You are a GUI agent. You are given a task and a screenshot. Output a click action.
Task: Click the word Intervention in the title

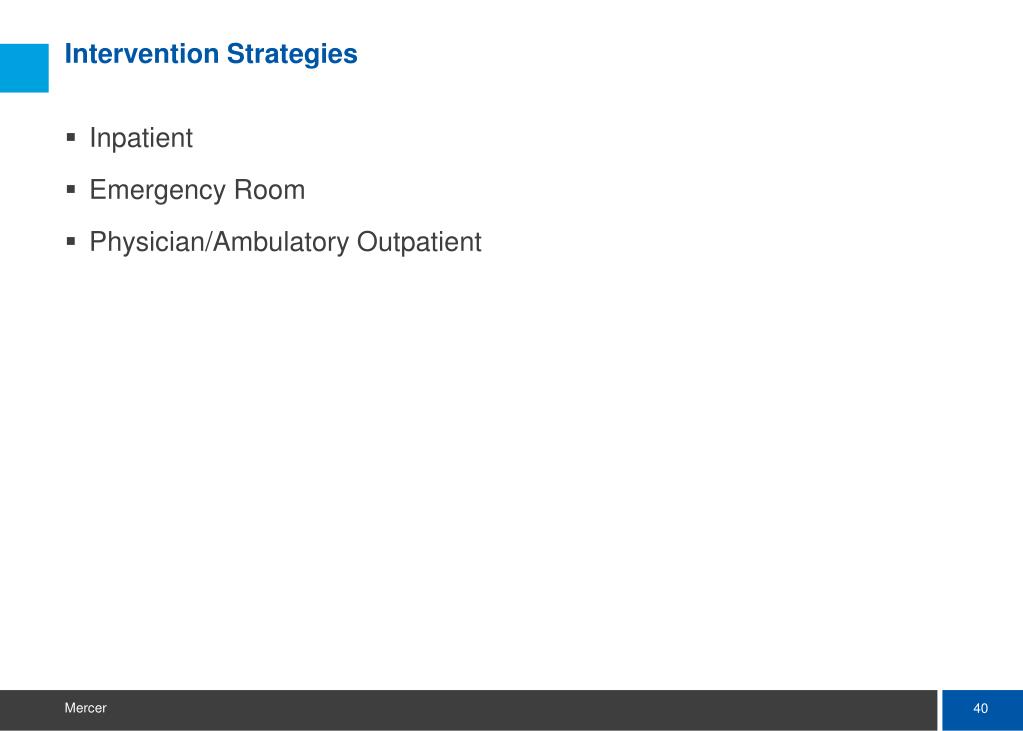click(x=142, y=54)
